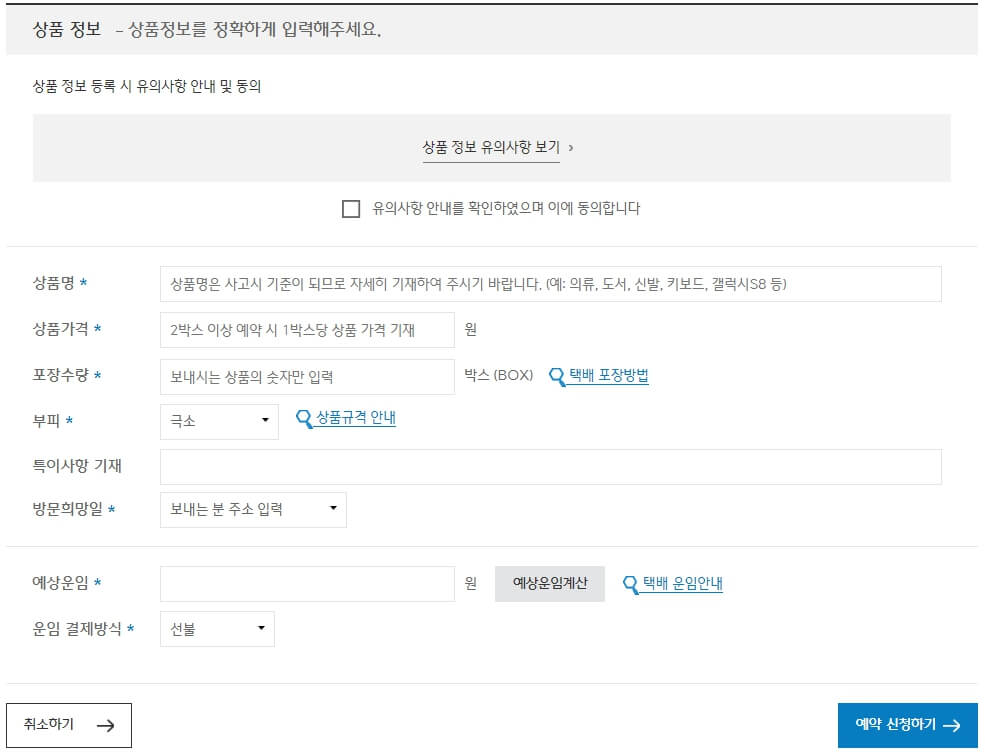The width and height of the screenshot is (985, 753).
Task: Click the 포장수량 quantity input field
Action: pyautogui.click(x=307, y=375)
